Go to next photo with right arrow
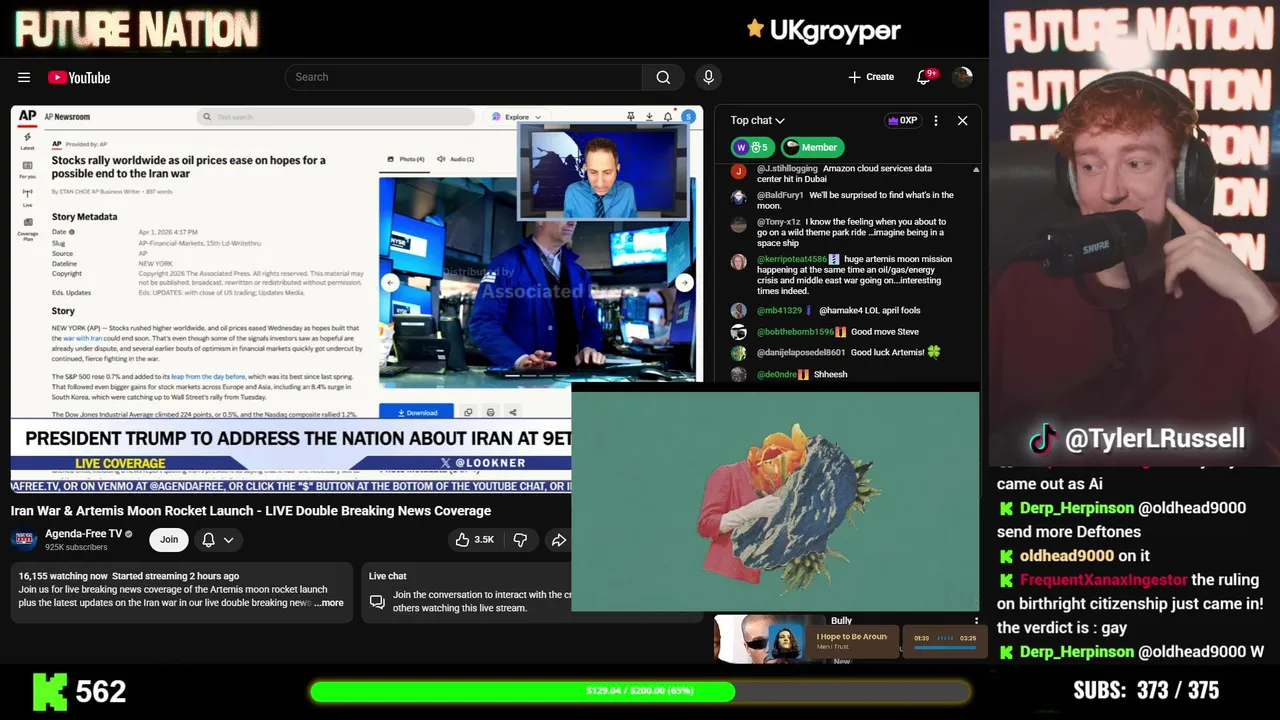The width and height of the screenshot is (1280, 720). 684,283
